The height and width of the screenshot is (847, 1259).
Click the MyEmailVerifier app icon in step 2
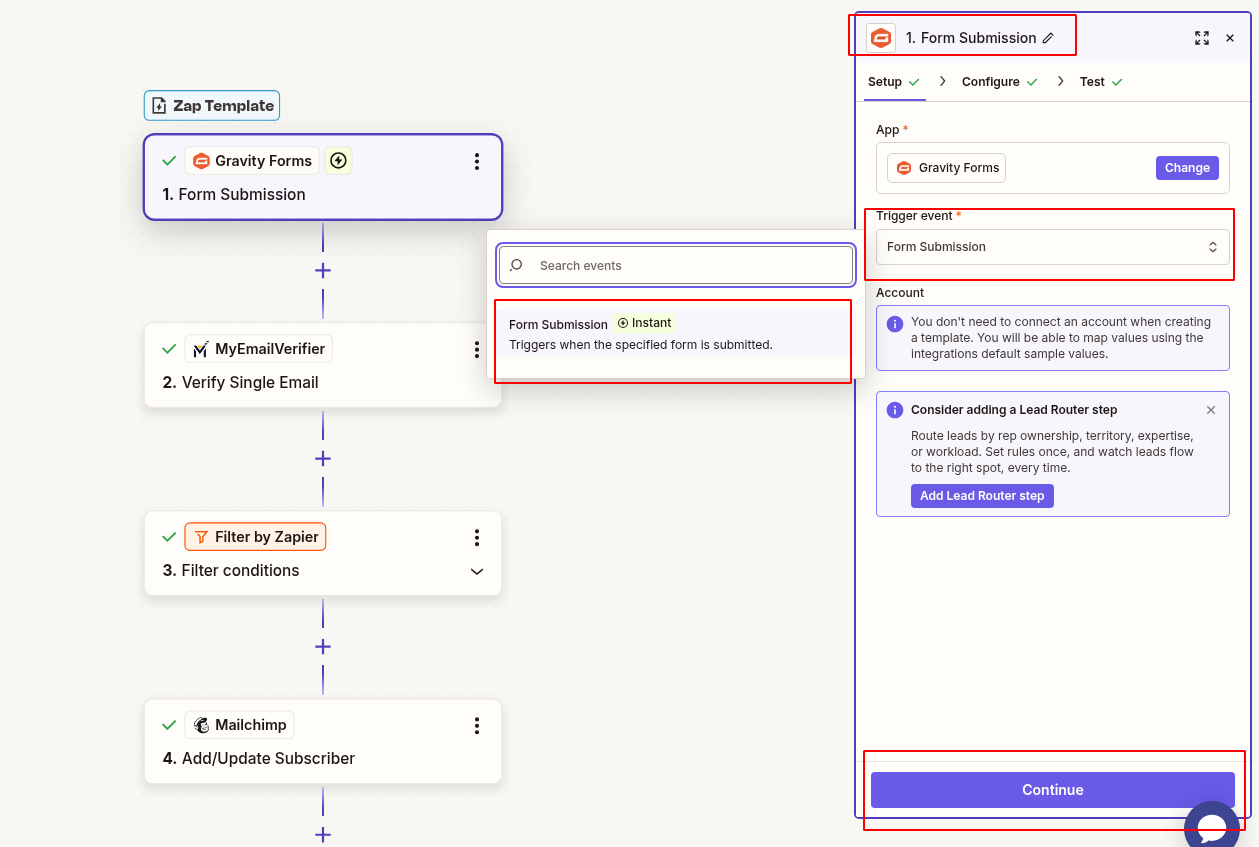tap(199, 348)
